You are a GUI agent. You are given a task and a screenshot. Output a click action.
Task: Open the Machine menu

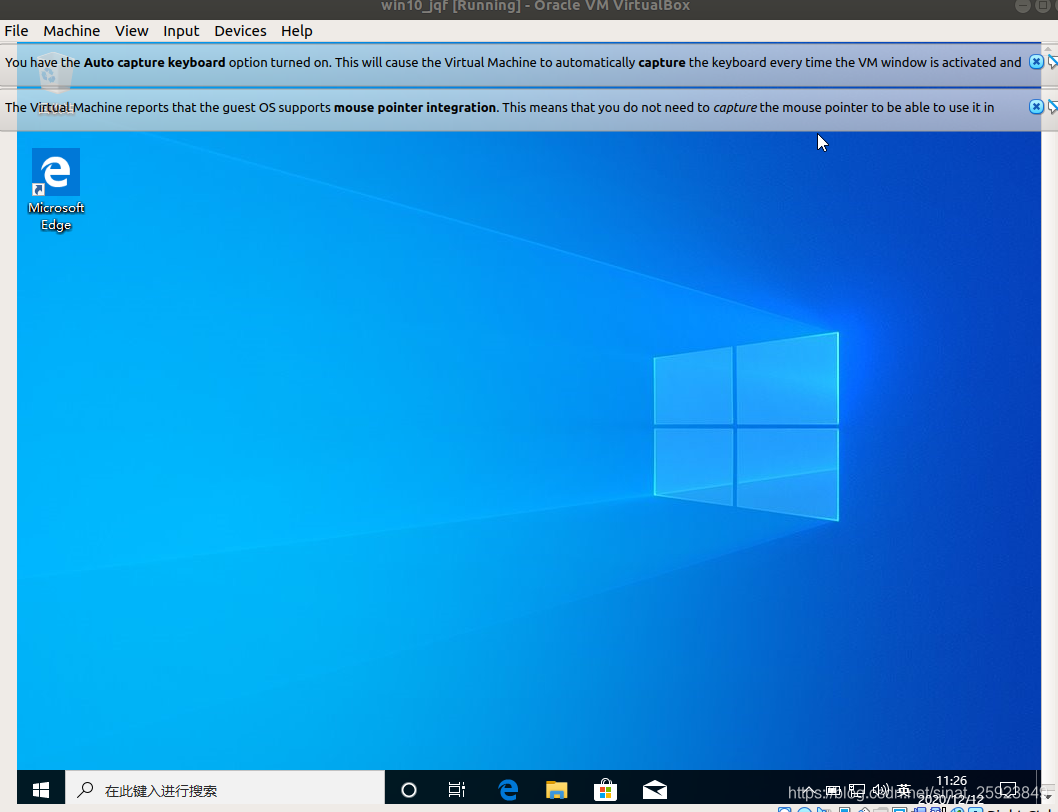[x=72, y=31]
